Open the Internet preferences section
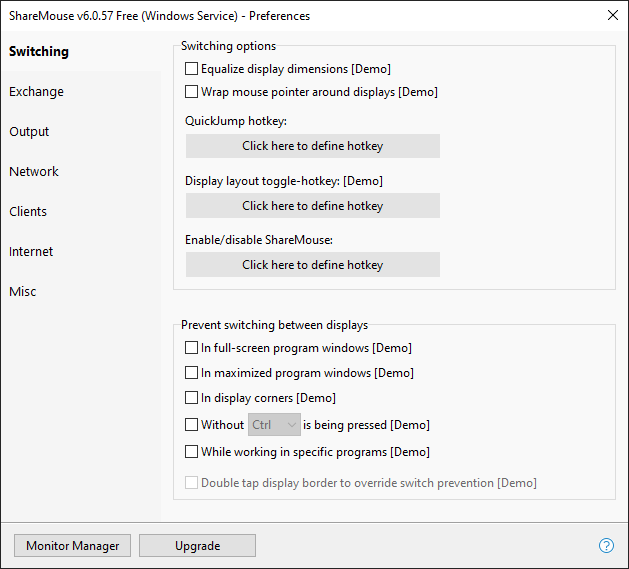The height and width of the screenshot is (569, 629). click(31, 252)
